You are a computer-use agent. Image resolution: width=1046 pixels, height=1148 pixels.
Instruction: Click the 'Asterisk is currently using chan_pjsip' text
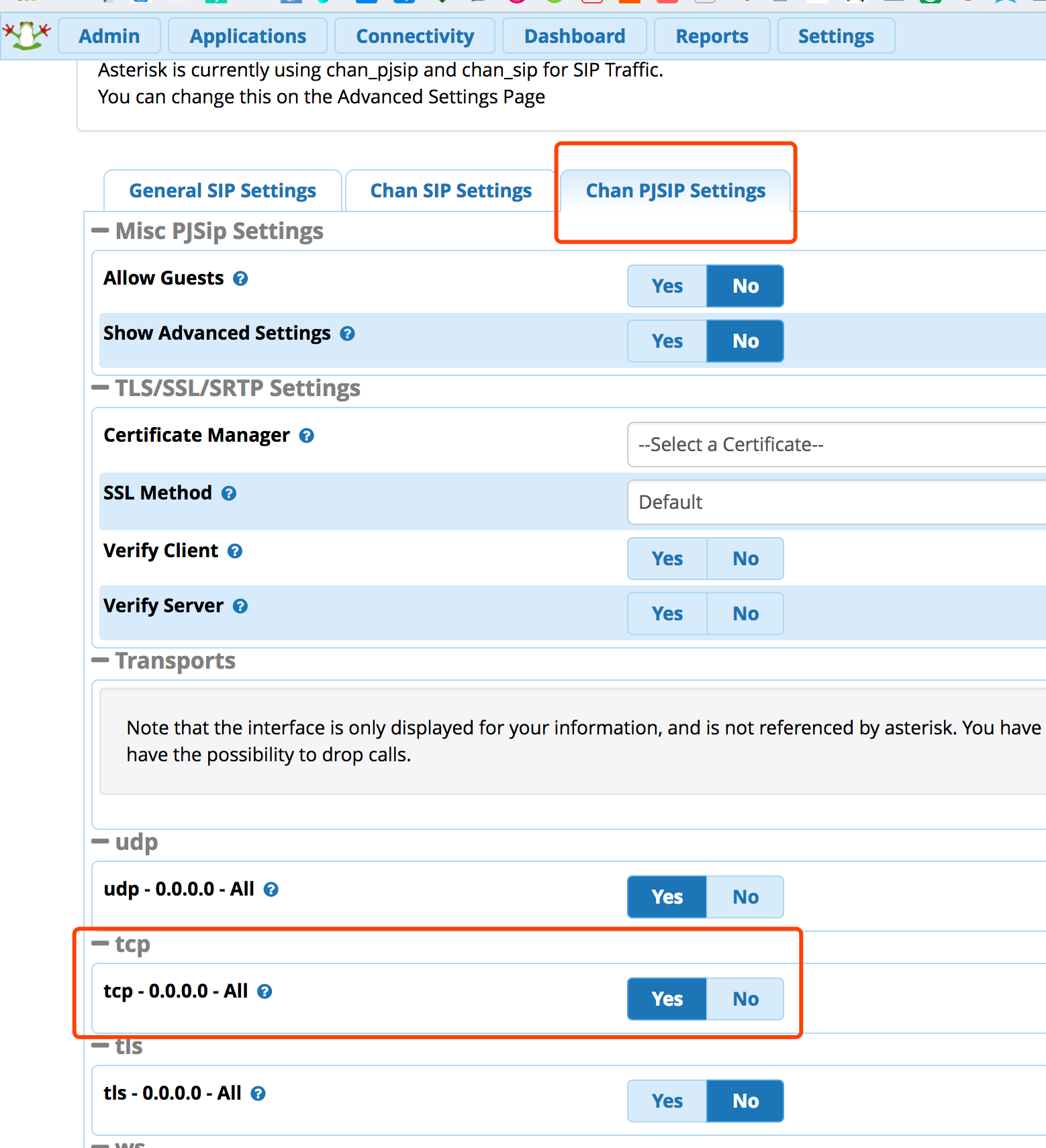click(380, 70)
